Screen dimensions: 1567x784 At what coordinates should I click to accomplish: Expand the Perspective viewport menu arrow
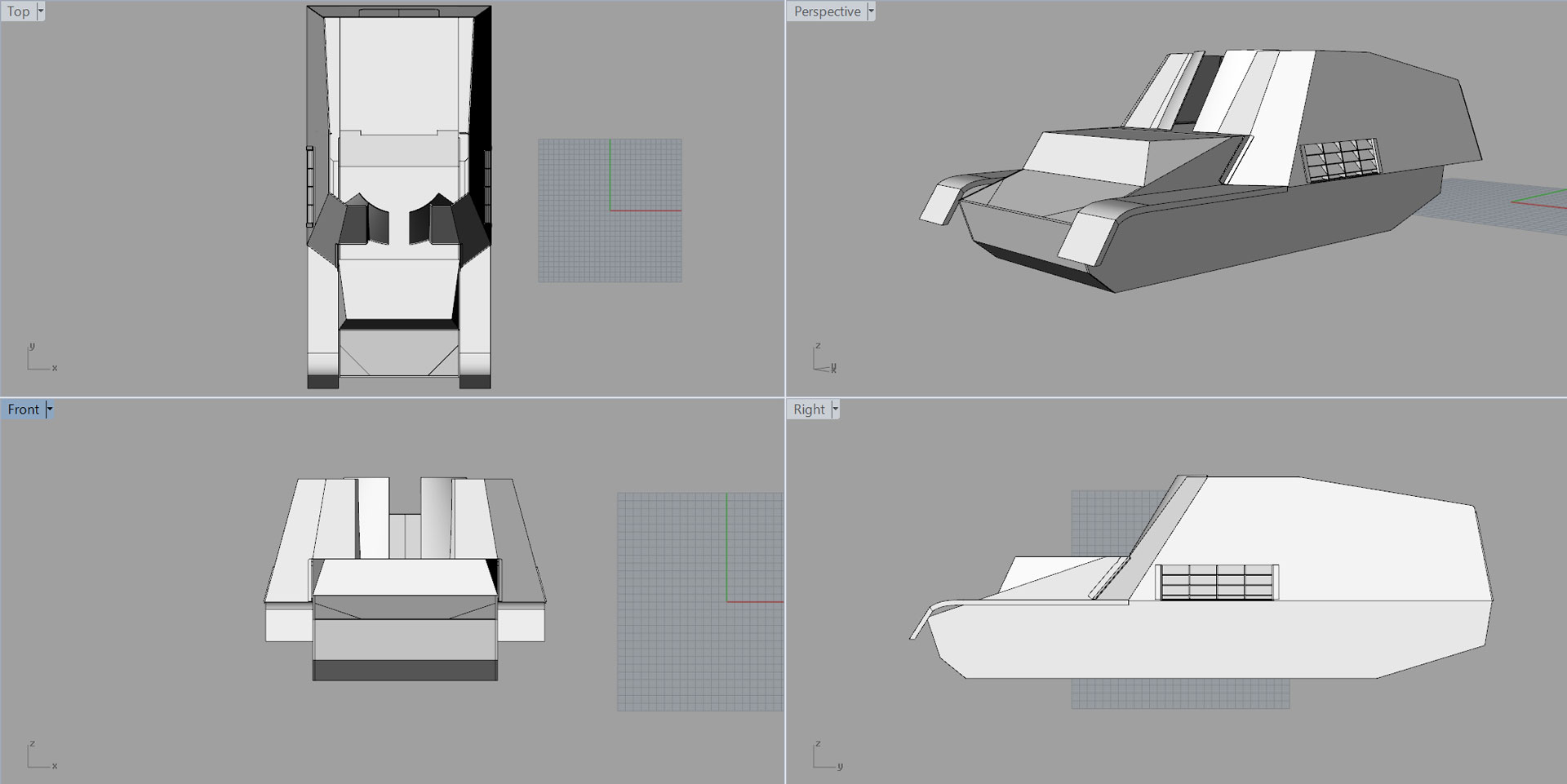(871, 11)
